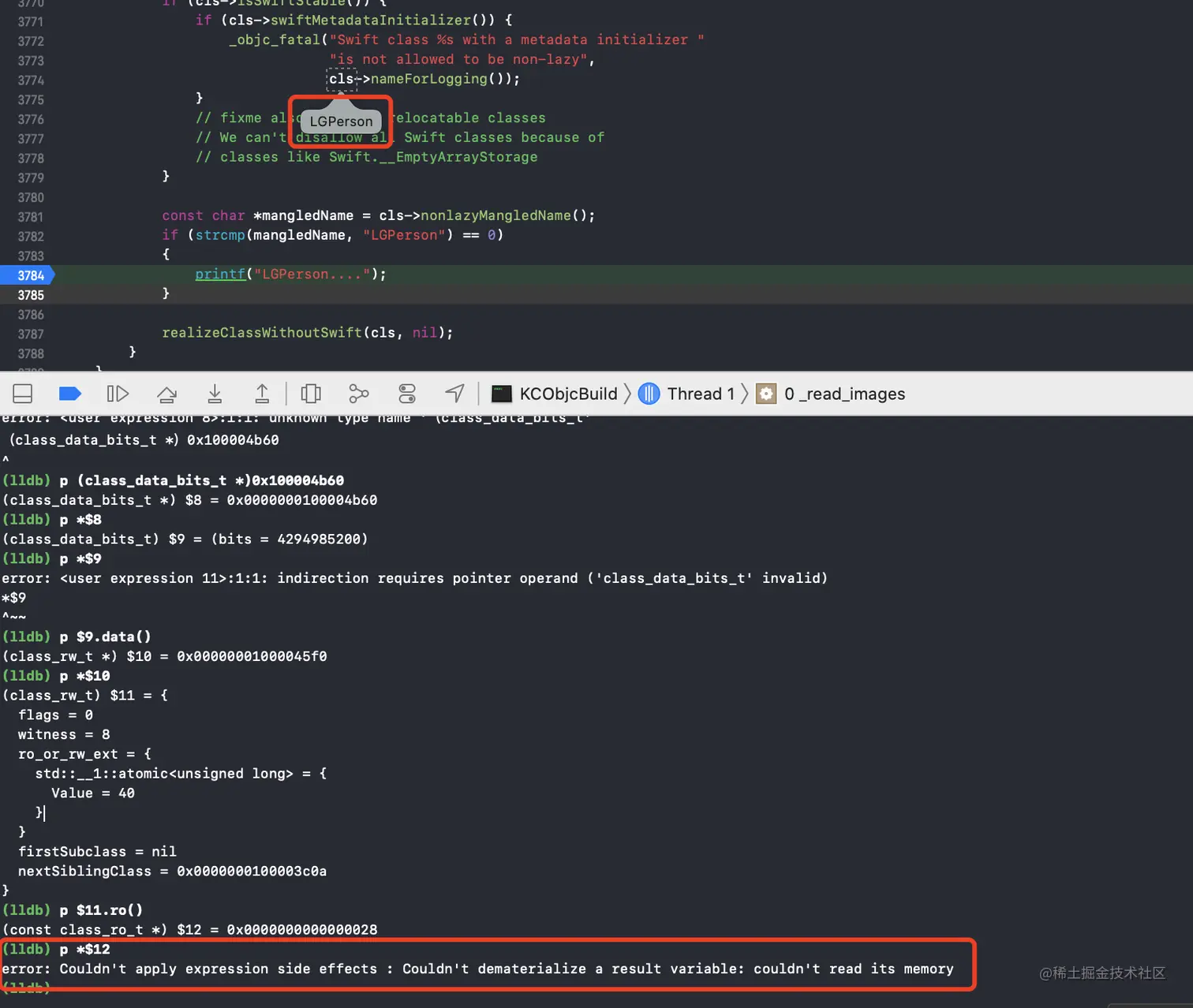The height and width of the screenshot is (1008, 1193).
Task: Open the Debug Memory Graph
Action: click(359, 394)
